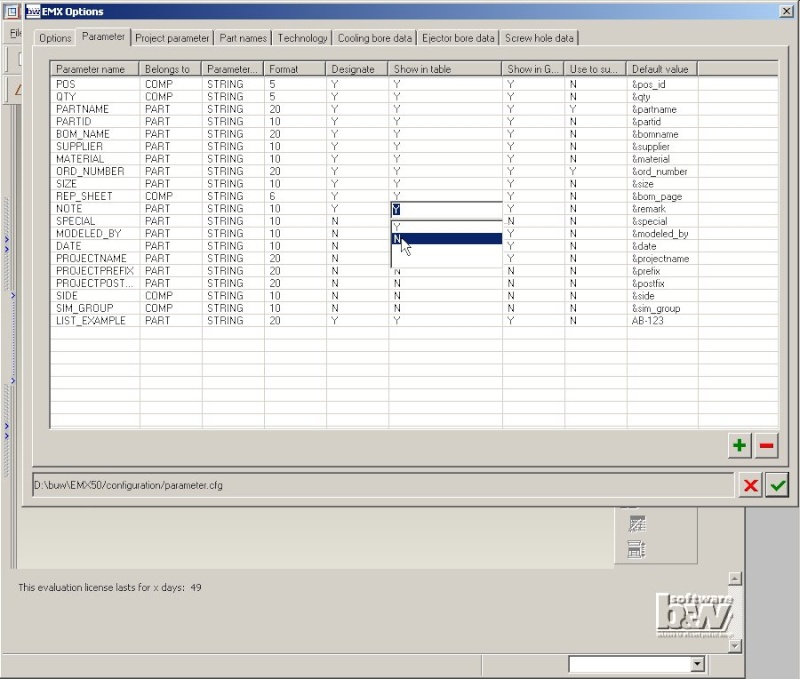This screenshot has width=800, height=679.
Task: Select the PROJECTNAME parameter name cell
Action: point(95,259)
